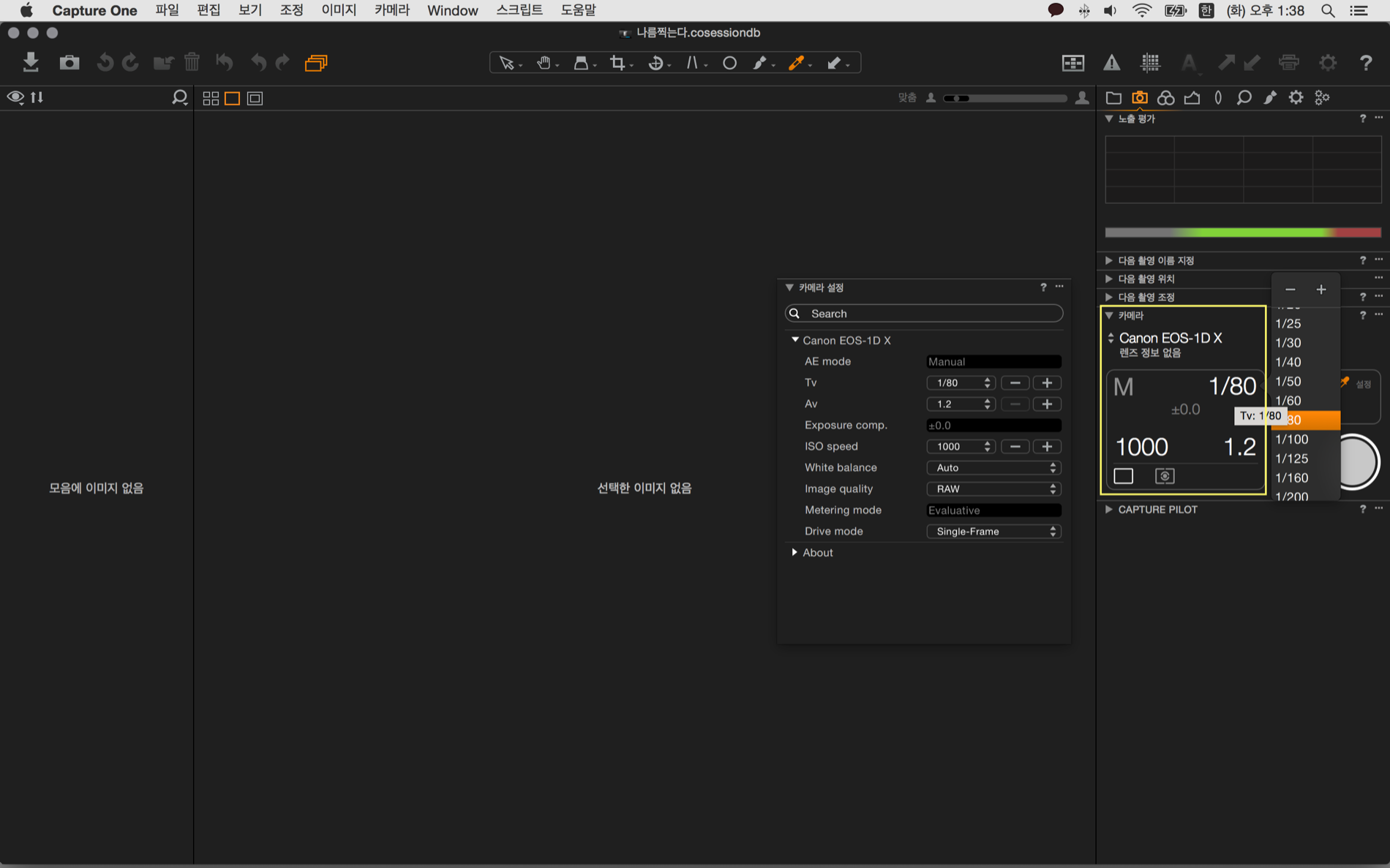
Task: Click the camera settings Search field
Action: [x=924, y=314]
